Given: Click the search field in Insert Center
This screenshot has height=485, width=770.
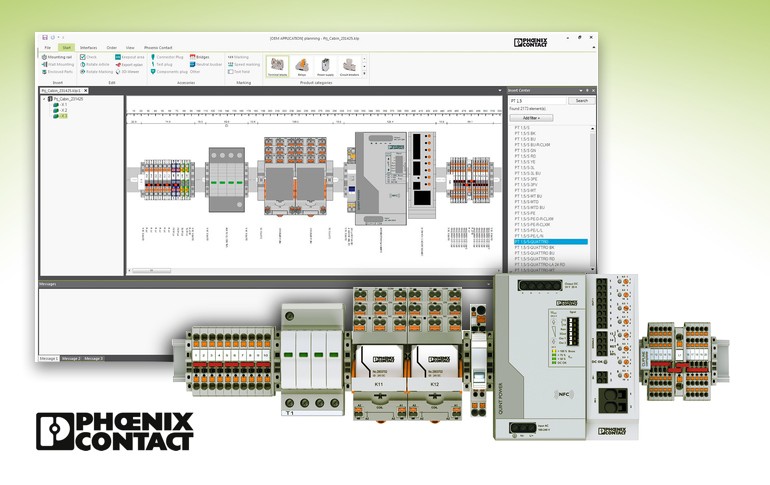Looking at the screenshot, I should click(537, 101).
